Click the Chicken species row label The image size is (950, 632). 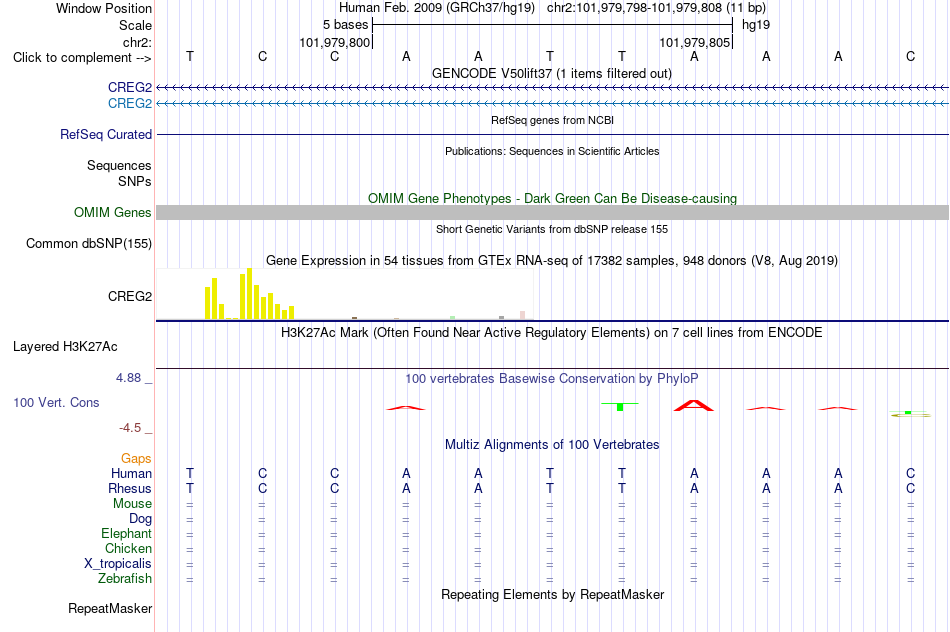coord(128,548)
